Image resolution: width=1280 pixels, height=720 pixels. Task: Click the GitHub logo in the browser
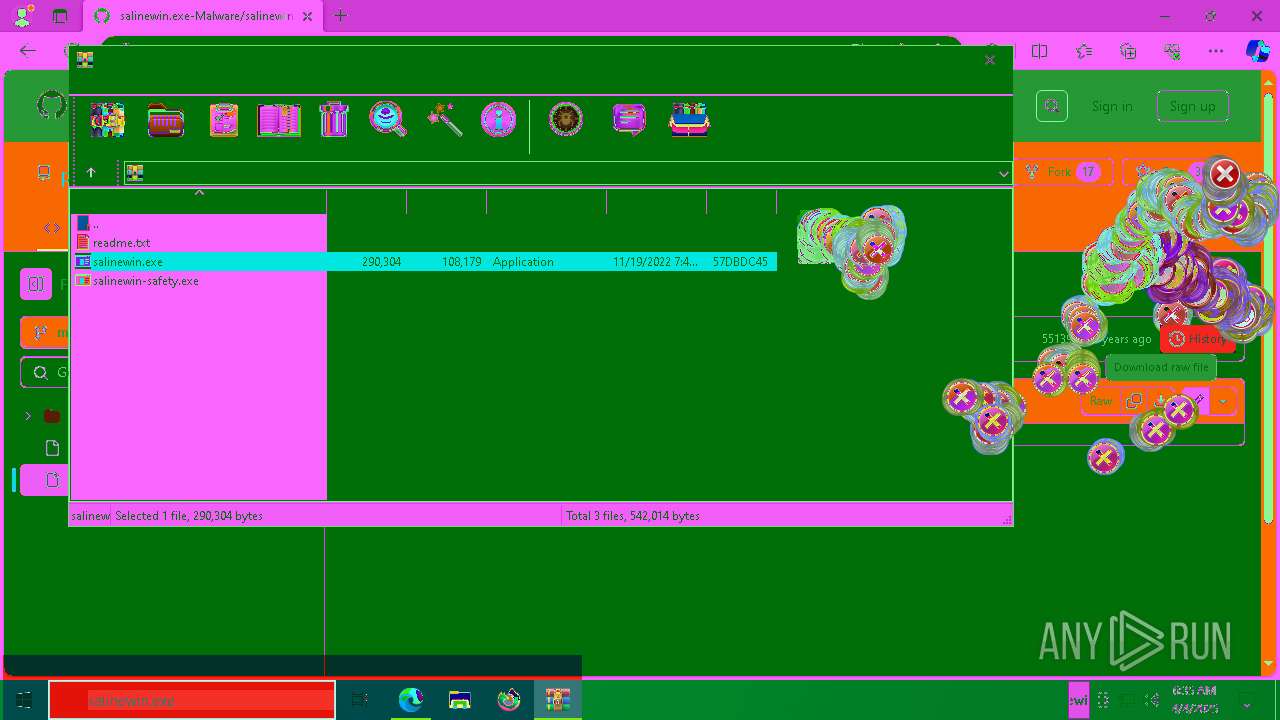click(x=51, y=105)
